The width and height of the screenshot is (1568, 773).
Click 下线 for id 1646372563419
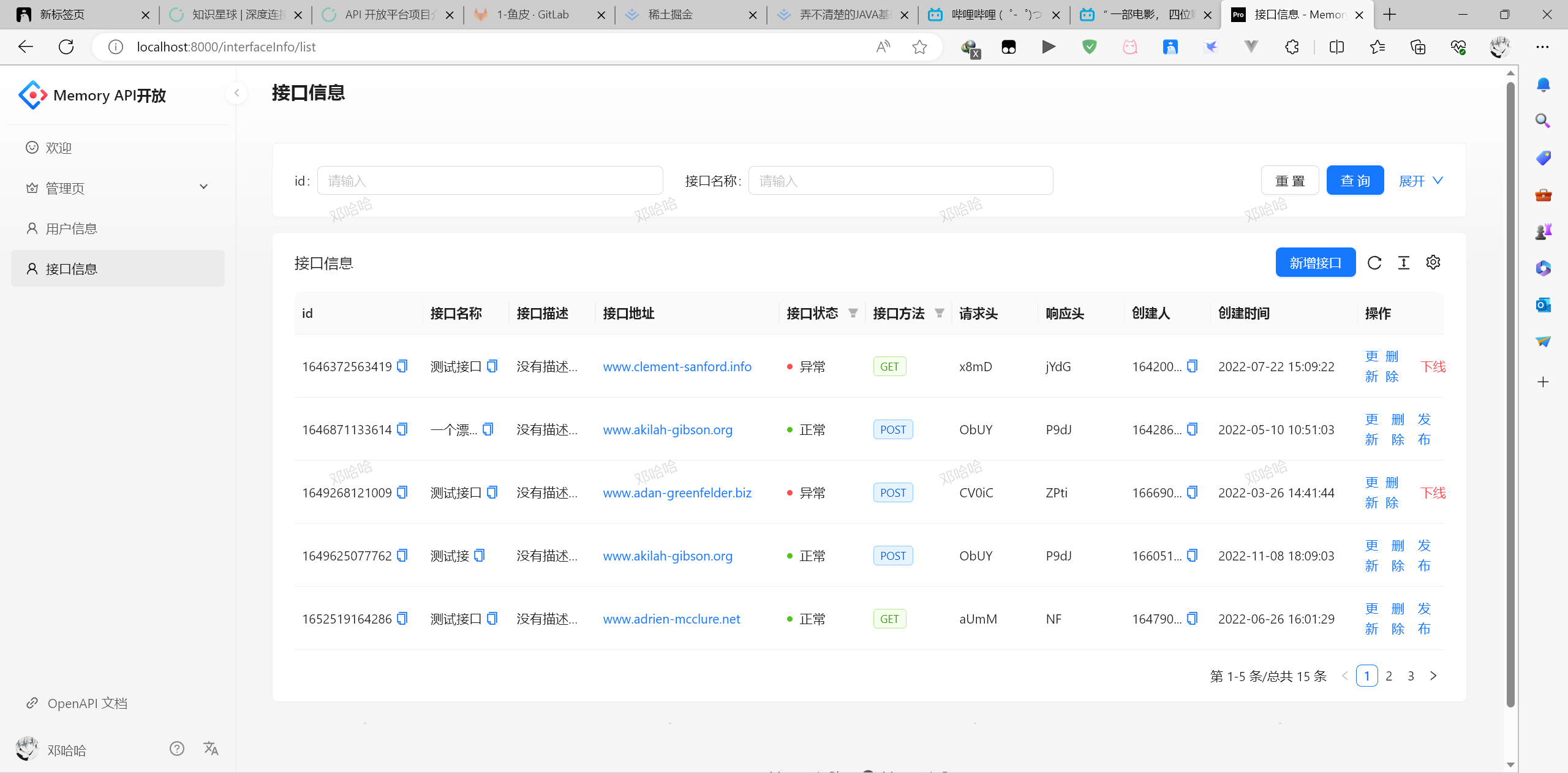(1433, 366)
